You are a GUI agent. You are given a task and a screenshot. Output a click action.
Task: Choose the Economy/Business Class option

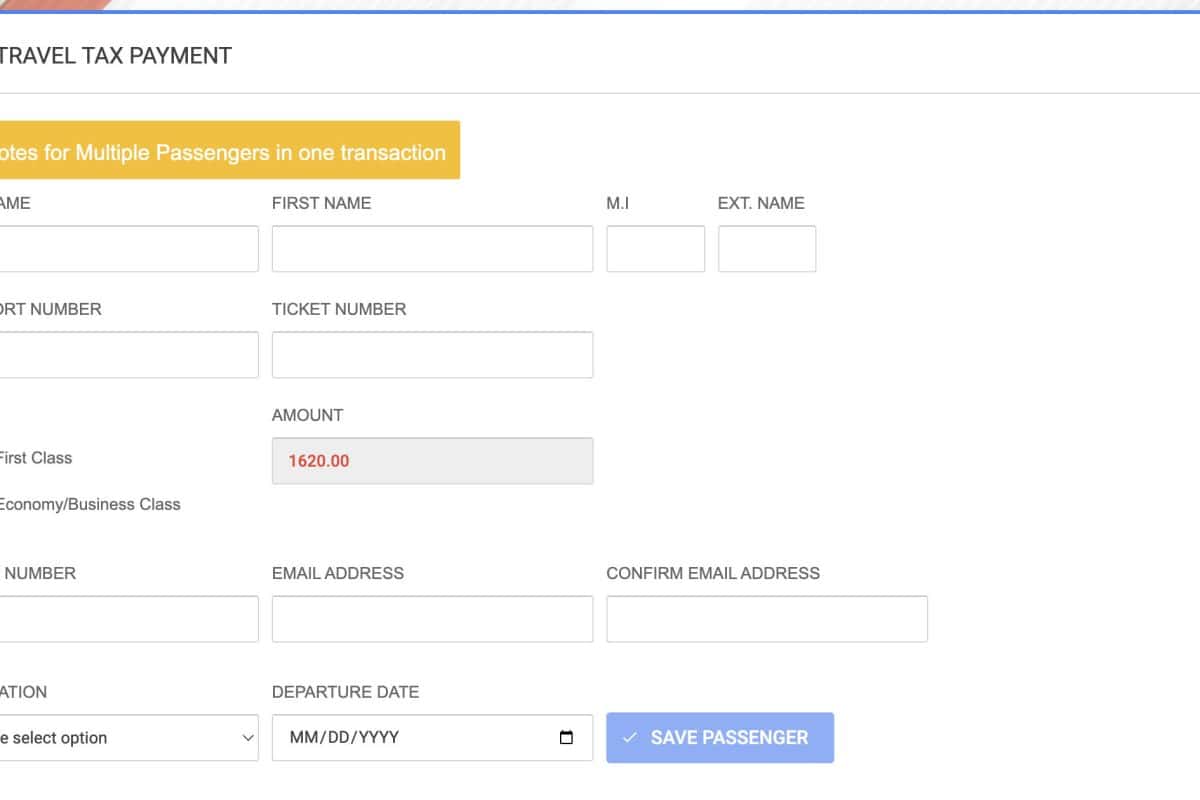pos(88,504)
